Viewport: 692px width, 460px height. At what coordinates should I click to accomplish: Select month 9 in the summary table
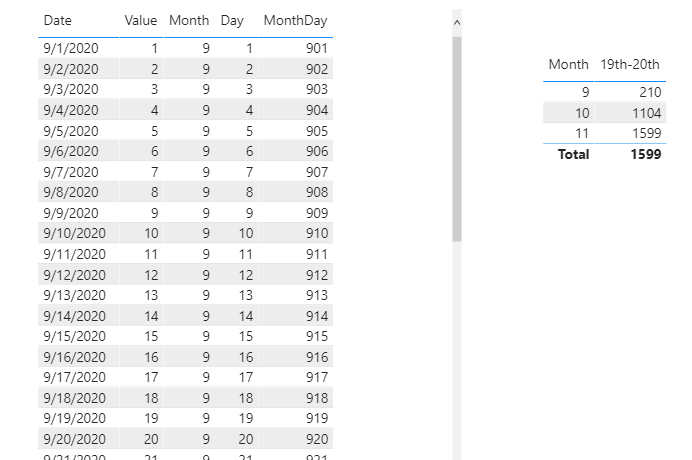586,92
